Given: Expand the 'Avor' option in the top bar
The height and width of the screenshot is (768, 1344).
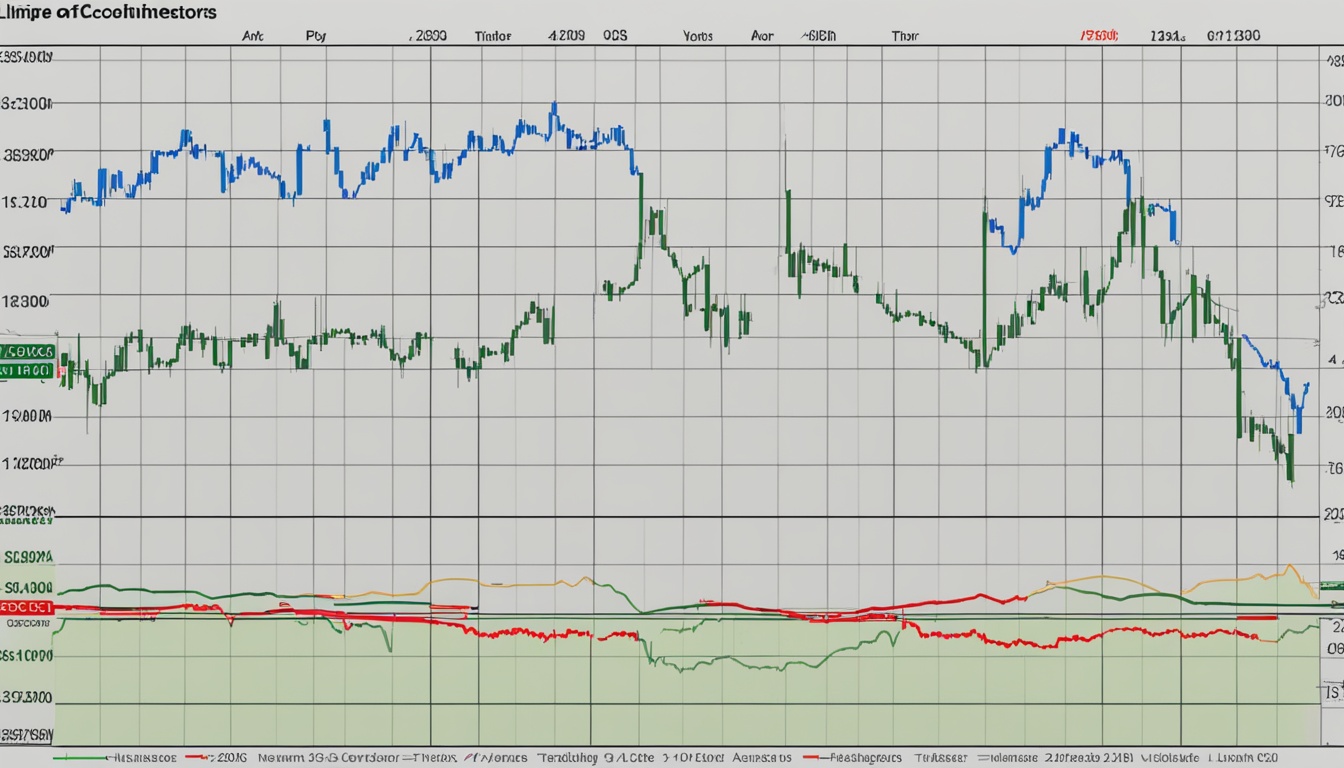Looking at the screenshot, I should pyautogui.click(x=762, y=35).
